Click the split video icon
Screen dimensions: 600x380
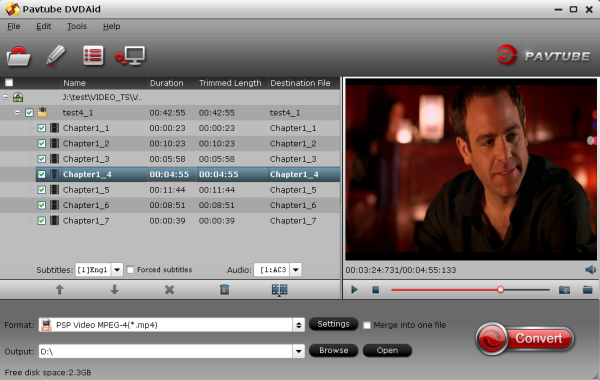click(280, 290)
